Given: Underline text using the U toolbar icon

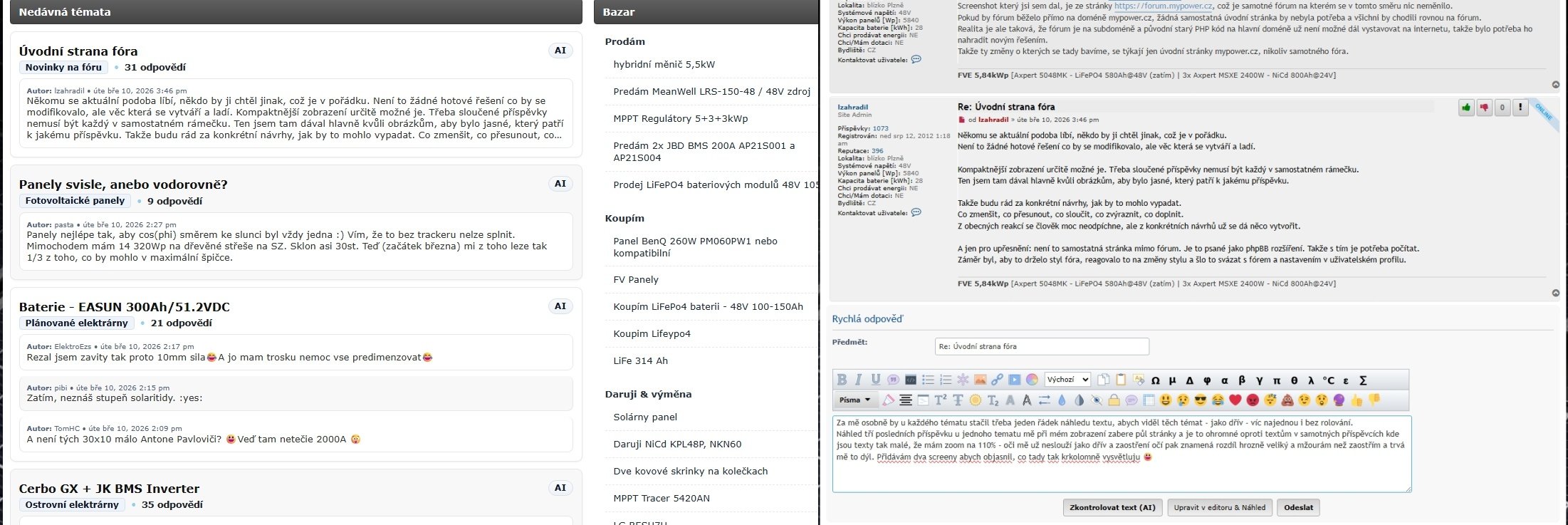Looking at the screenshot, I should (x=875, y=380).
